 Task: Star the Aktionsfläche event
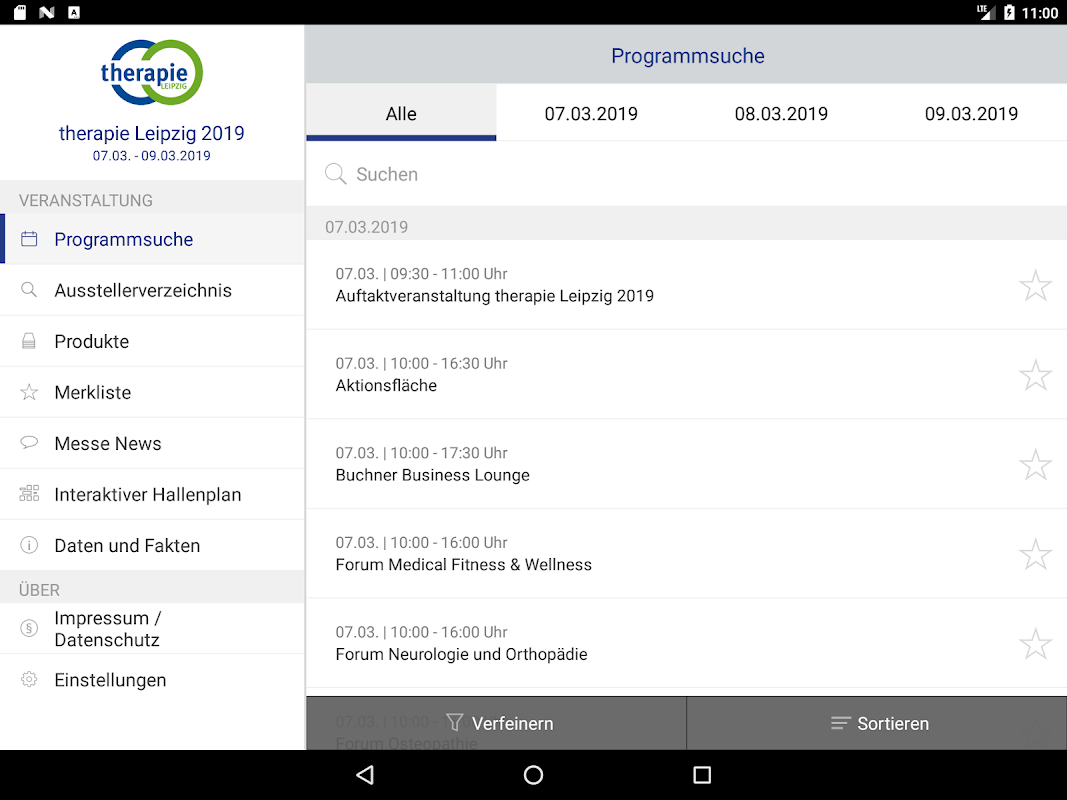[1035, 375]
